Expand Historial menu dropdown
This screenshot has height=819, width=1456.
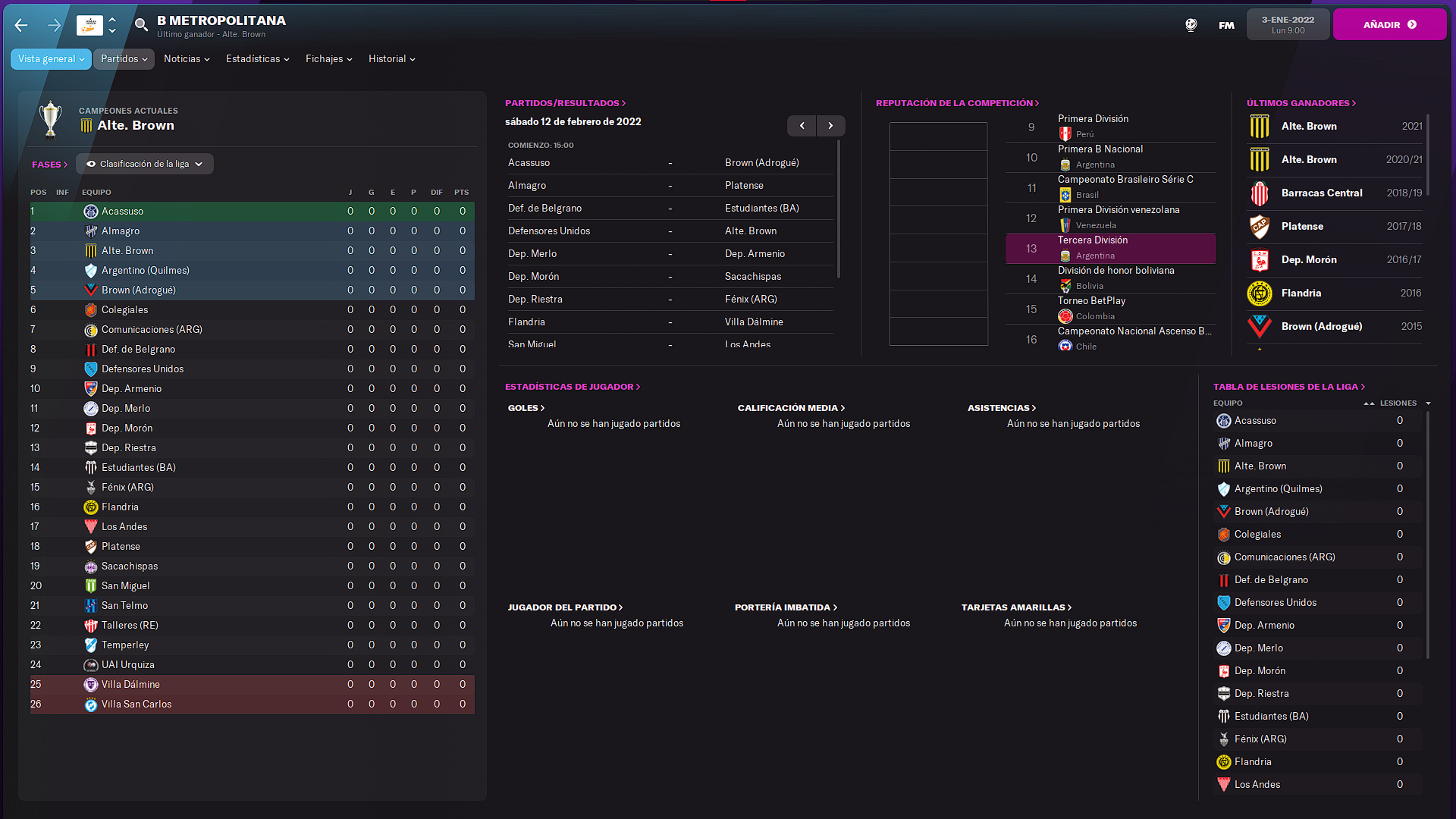pos(391,59)
